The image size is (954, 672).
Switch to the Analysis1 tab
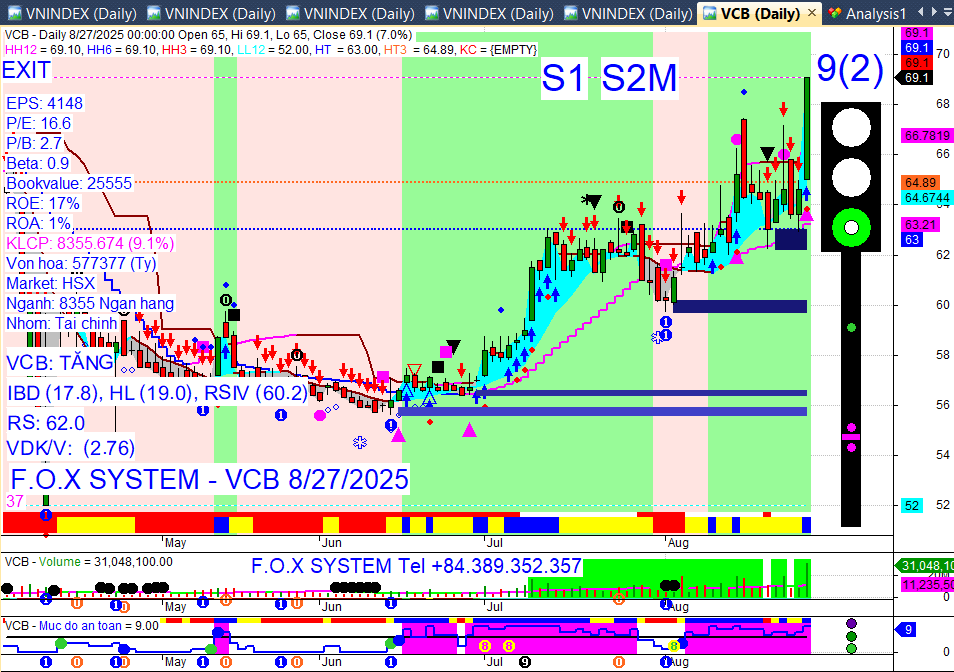click(868, 13)
